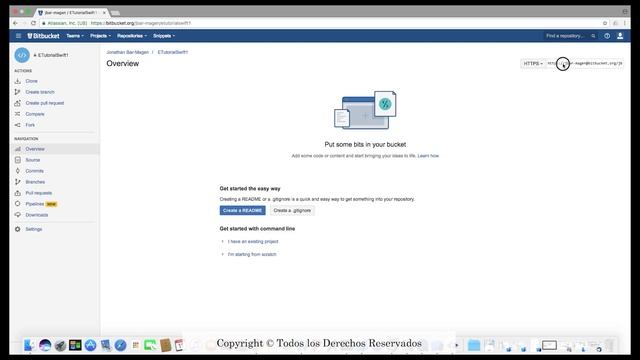Expand I'm starting from scratch

coord(252,254)
